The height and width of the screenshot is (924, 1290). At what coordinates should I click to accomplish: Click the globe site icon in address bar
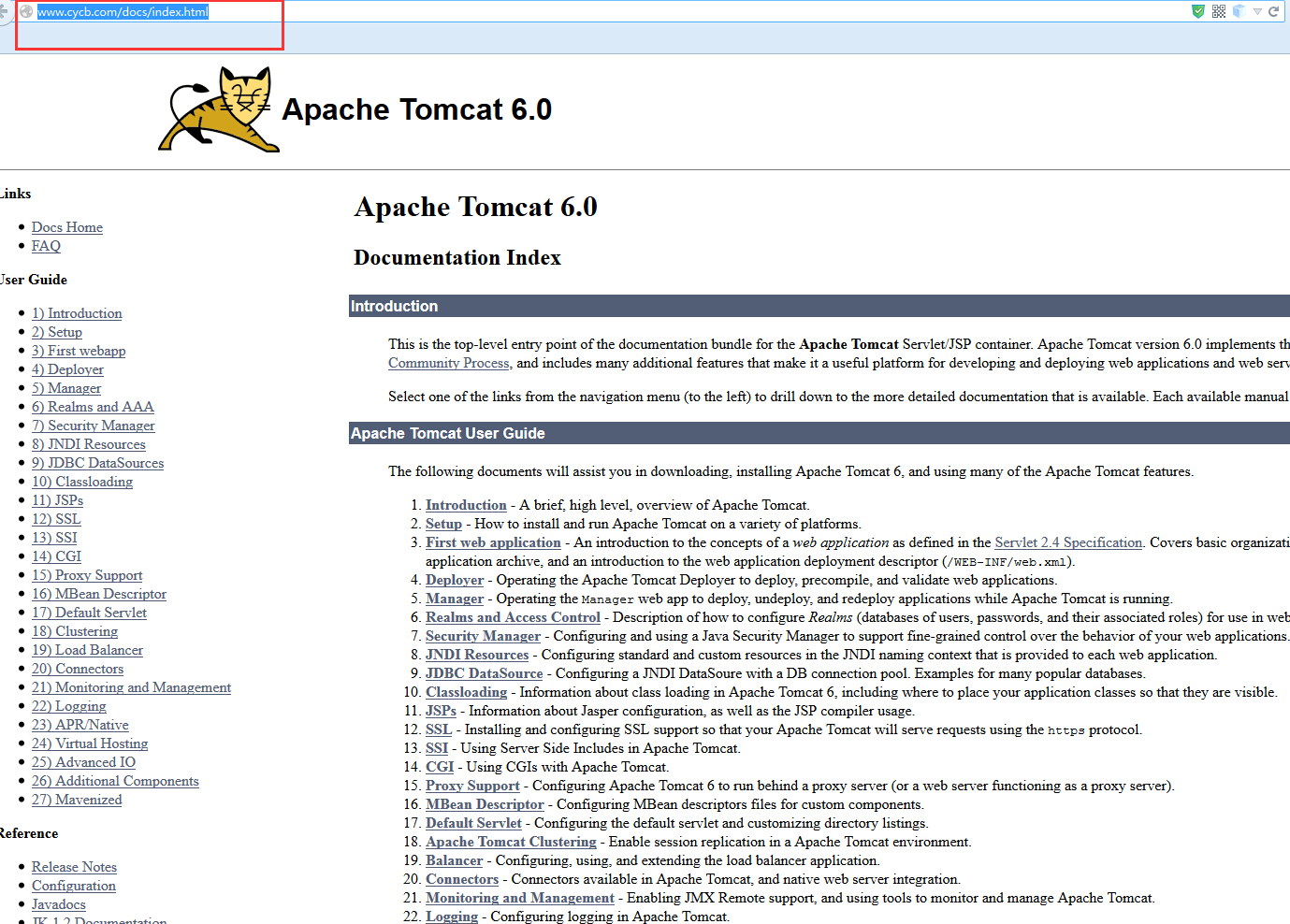(x=26, y=12)
